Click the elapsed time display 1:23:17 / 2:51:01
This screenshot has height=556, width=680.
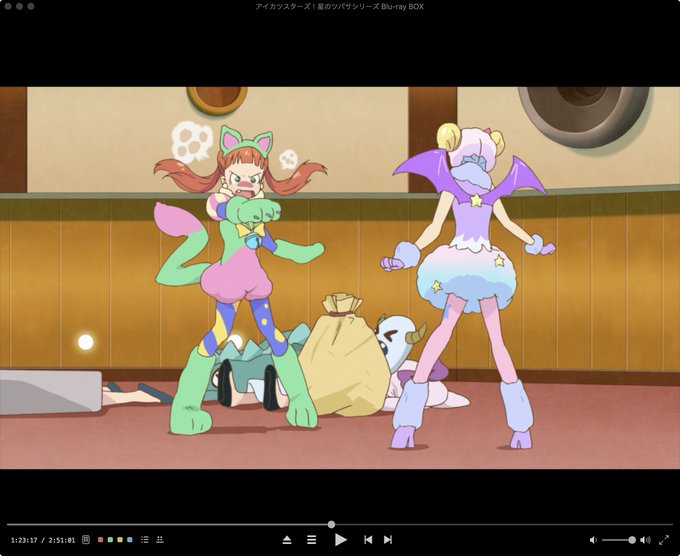pyautogui.click(x=43, y=540)
